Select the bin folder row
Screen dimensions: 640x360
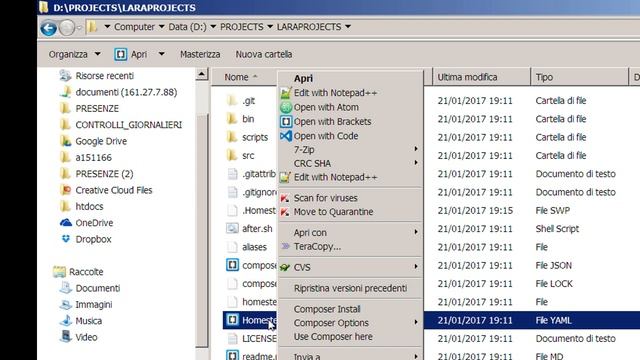tap(248, 119)
